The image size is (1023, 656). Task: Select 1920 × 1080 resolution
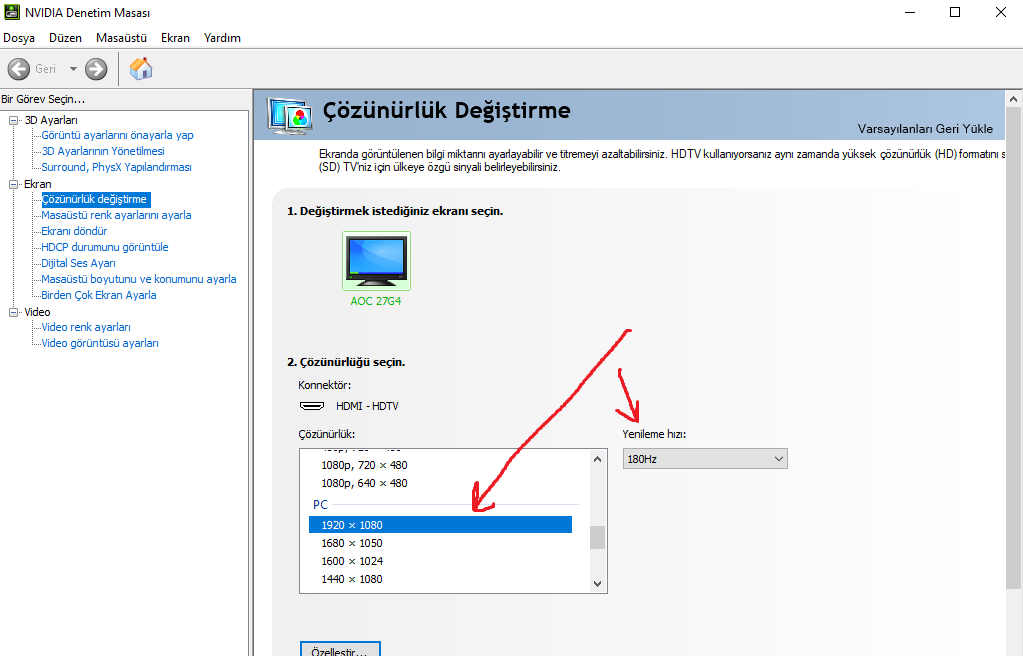(x=440, y=525)
